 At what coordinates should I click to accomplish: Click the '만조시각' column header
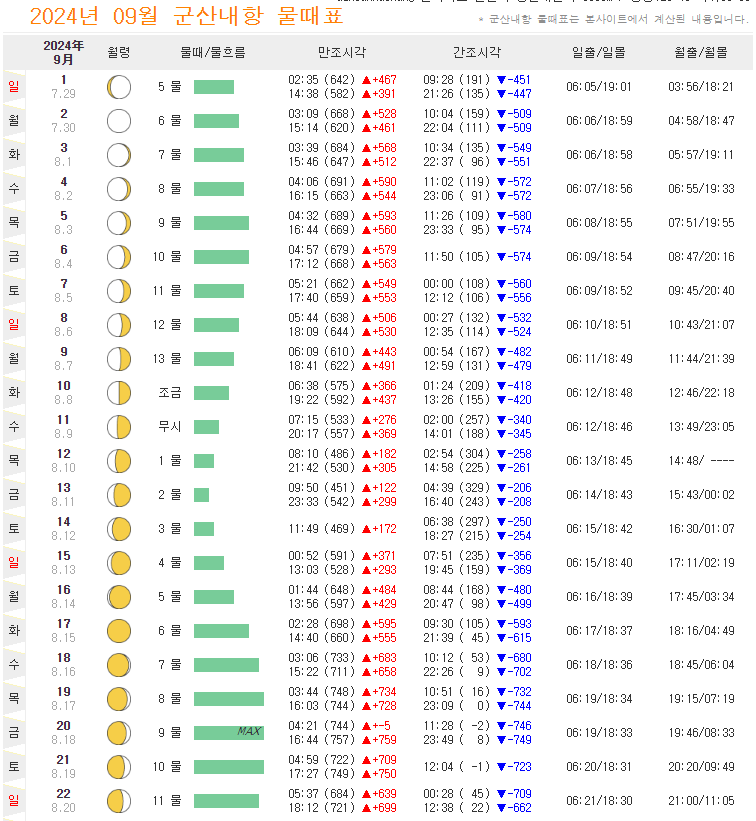342,52
